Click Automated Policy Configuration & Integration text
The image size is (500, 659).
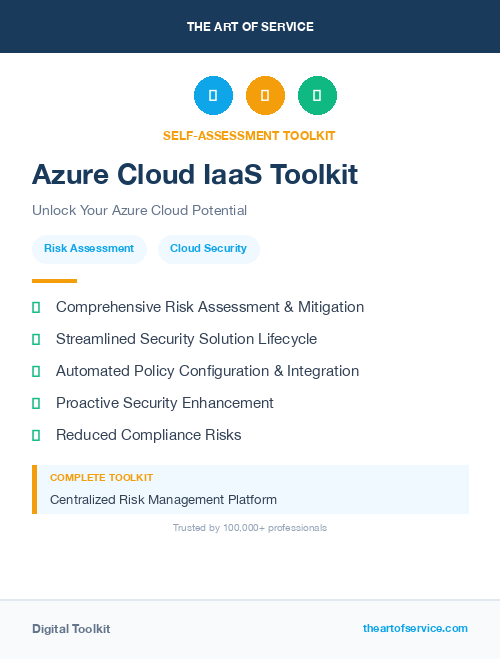[x=207, y=371]
